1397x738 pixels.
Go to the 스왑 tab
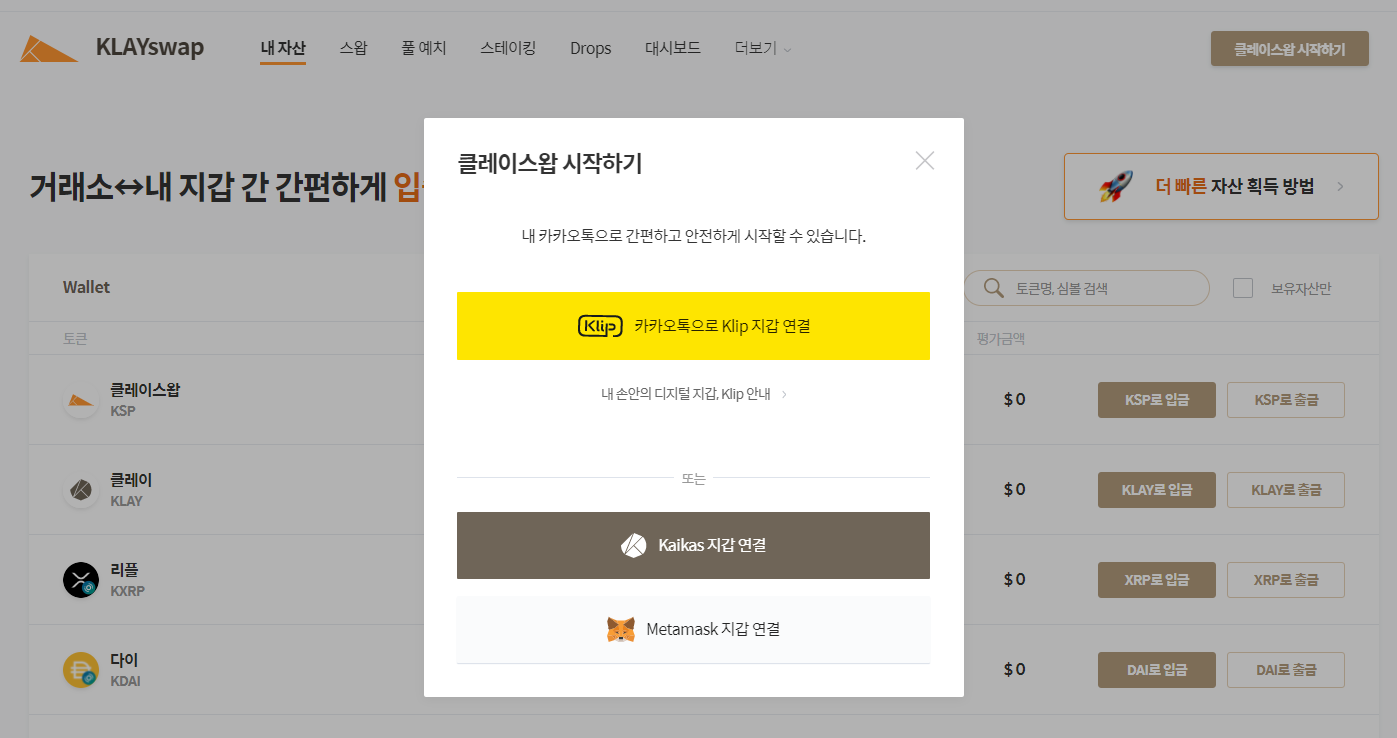click(353, 48)
